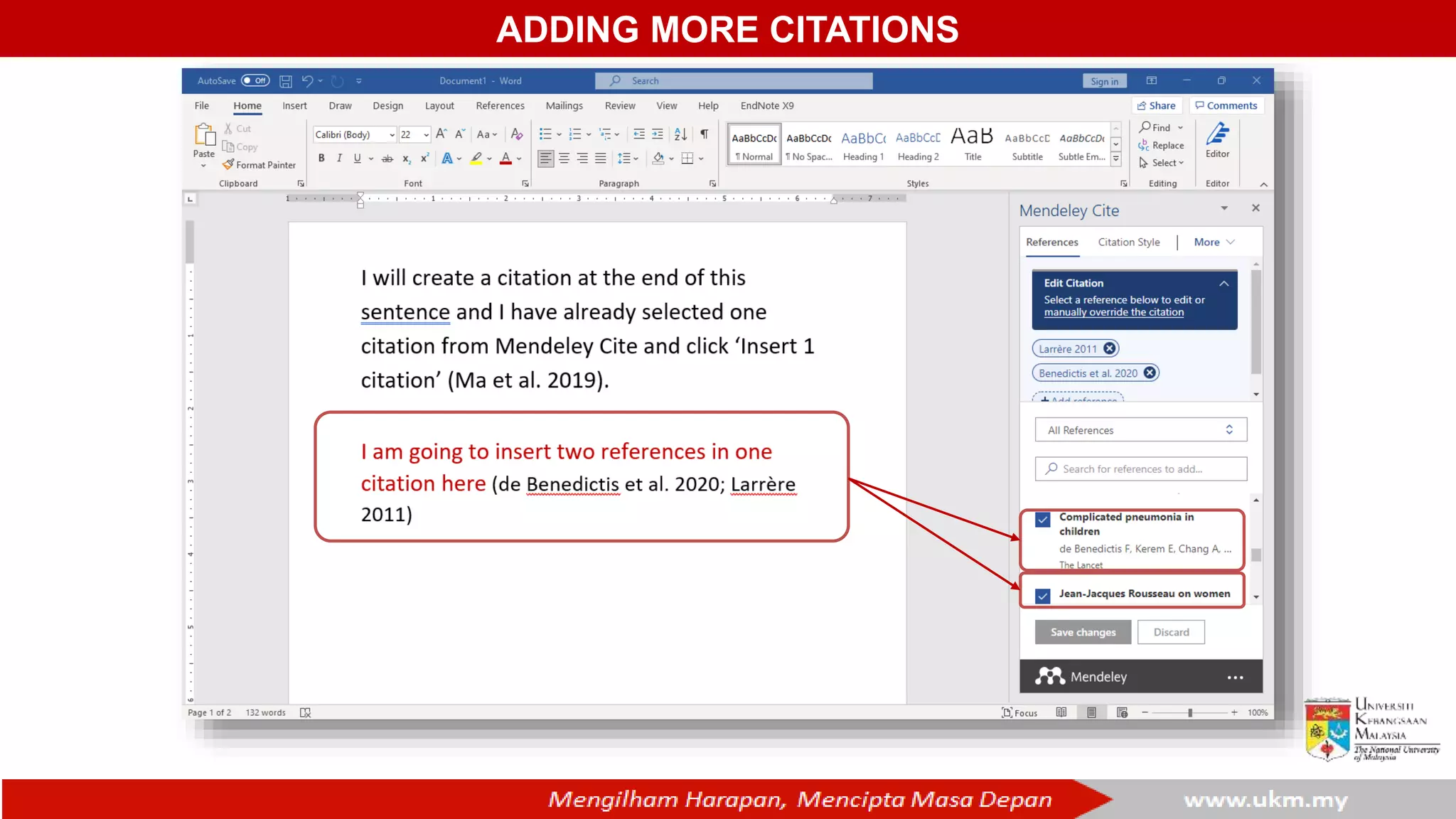Expand the Styles gallery

(x=1115, y=160)
